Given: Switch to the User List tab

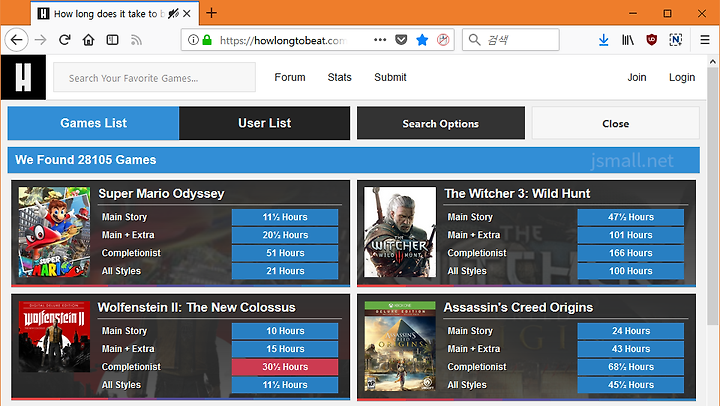Looking at the screenshot, I should tap(264, 123).
